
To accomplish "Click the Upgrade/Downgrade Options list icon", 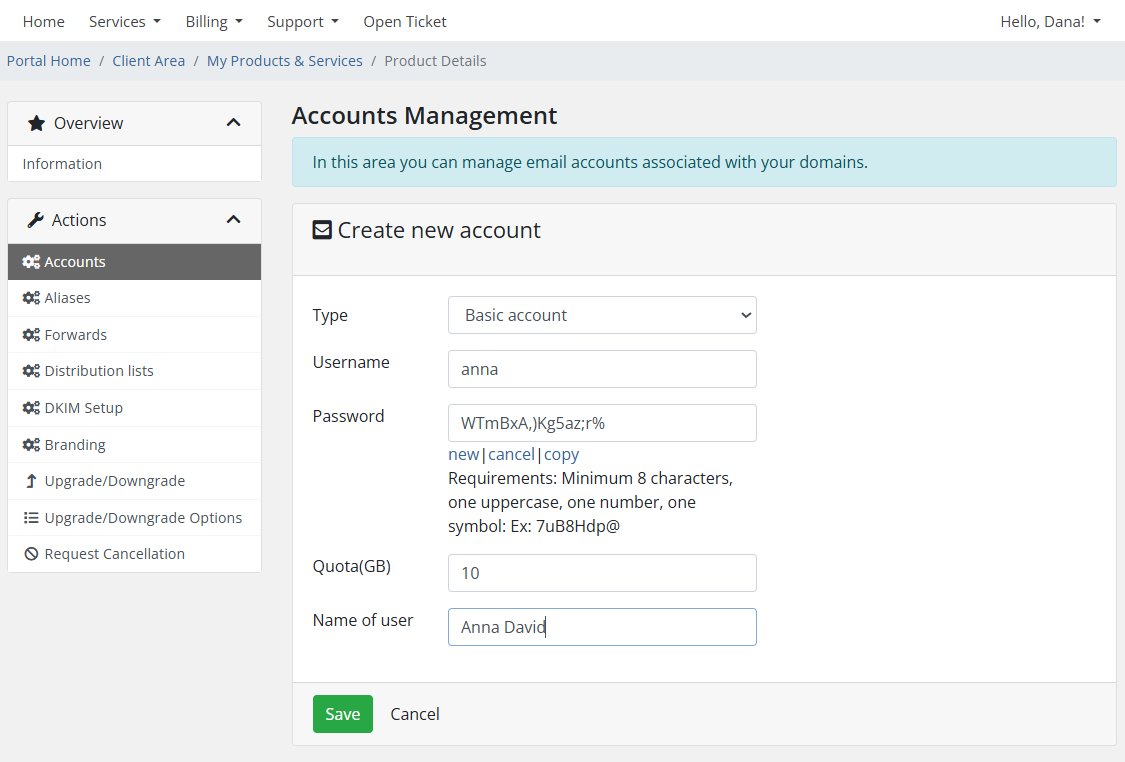I will coord(31,518).
